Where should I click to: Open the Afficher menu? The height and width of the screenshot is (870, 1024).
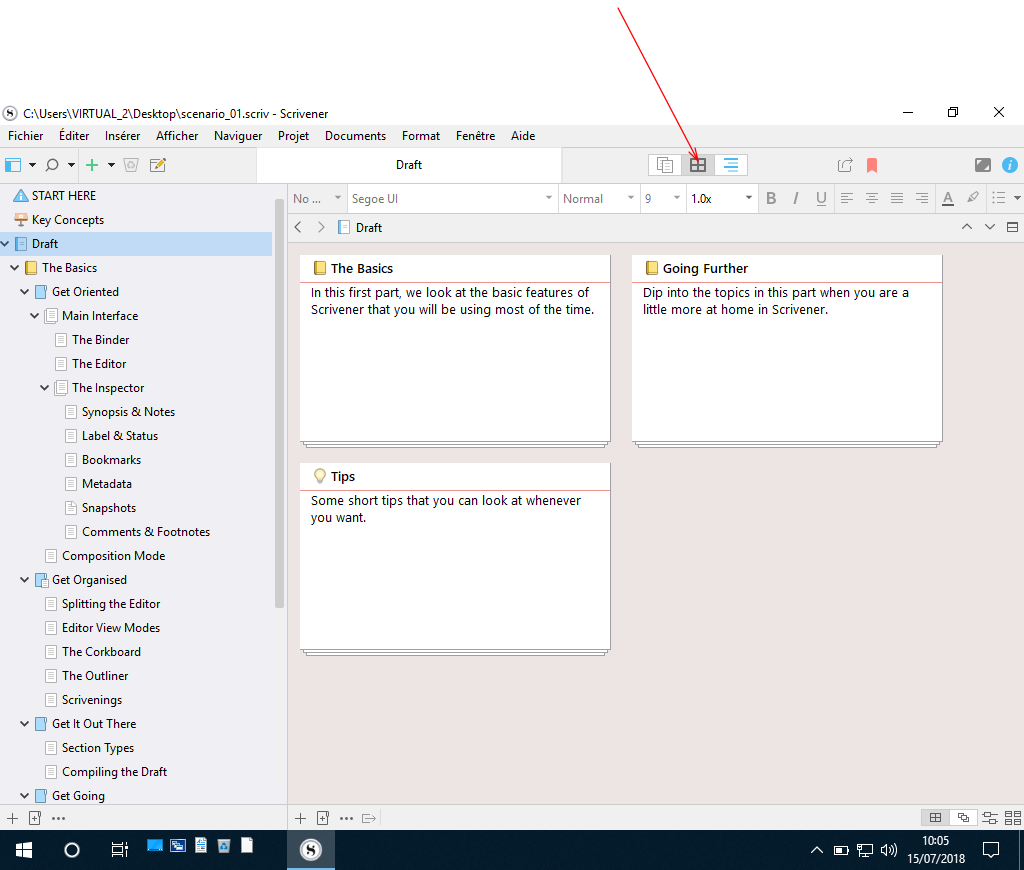[x=177, y=136]
